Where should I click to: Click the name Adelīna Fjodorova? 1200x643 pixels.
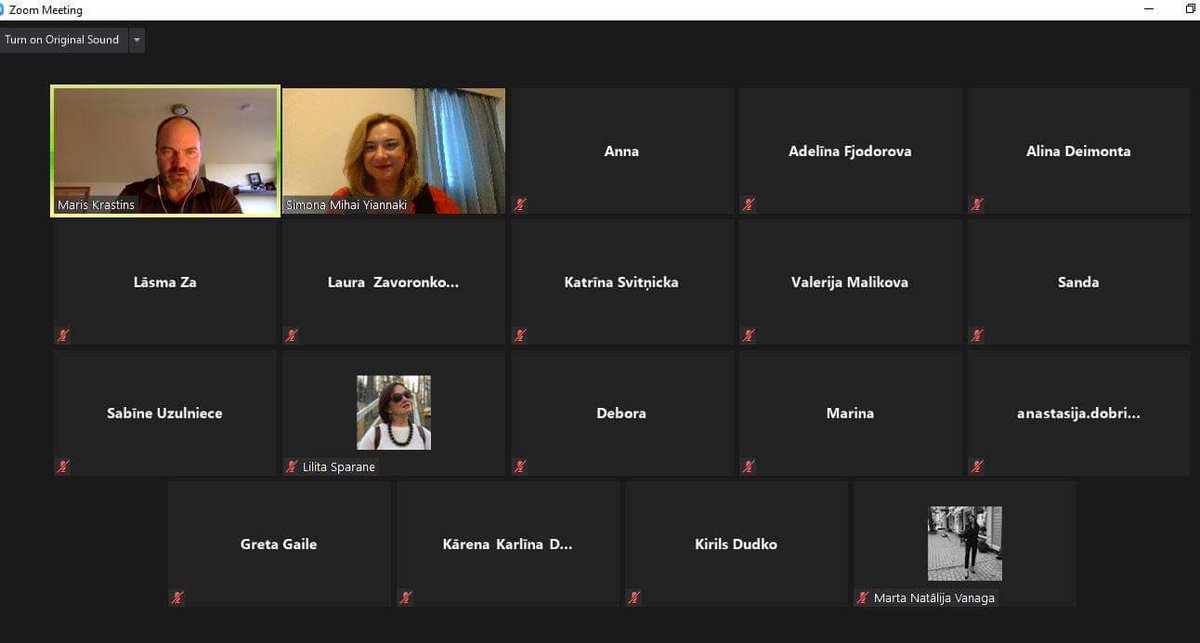coord(850,151)
